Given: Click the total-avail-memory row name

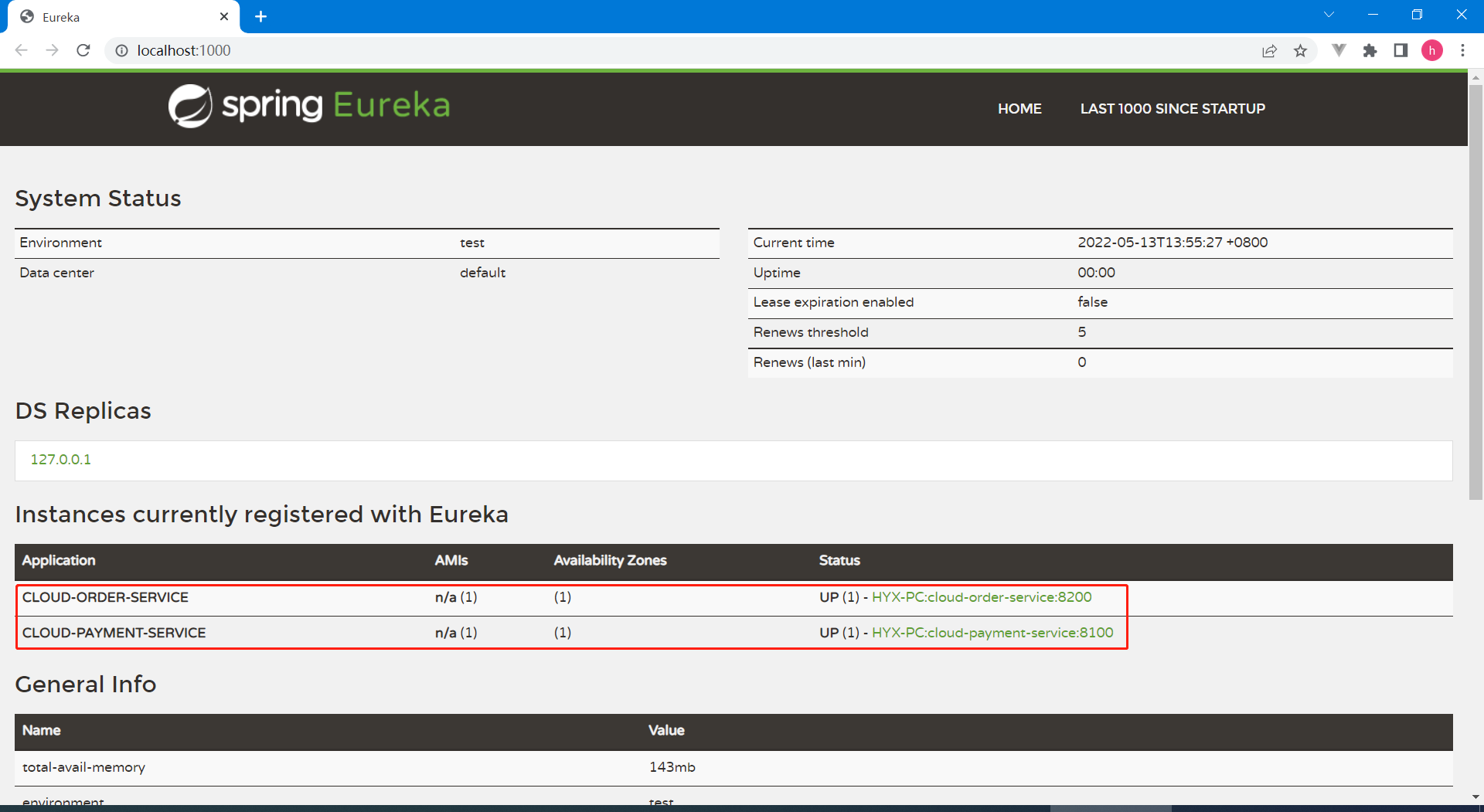Looking at the screenshot, I should pos(83,767).
